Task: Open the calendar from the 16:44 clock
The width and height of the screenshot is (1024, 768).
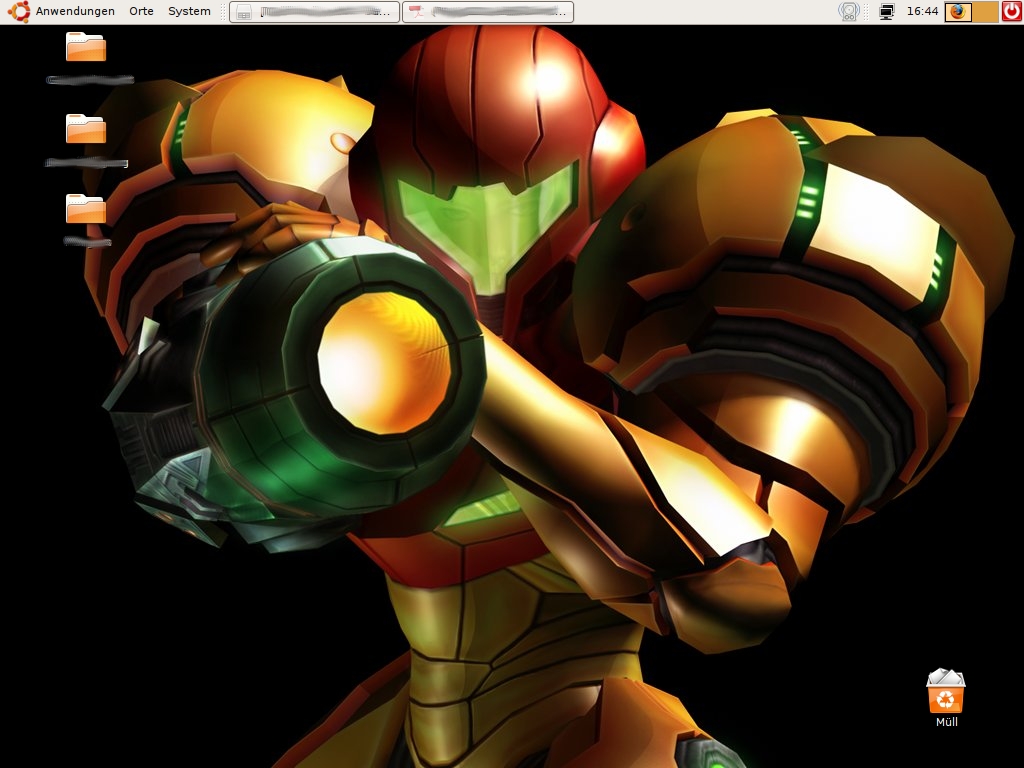Action: click(x=922, y=12)
